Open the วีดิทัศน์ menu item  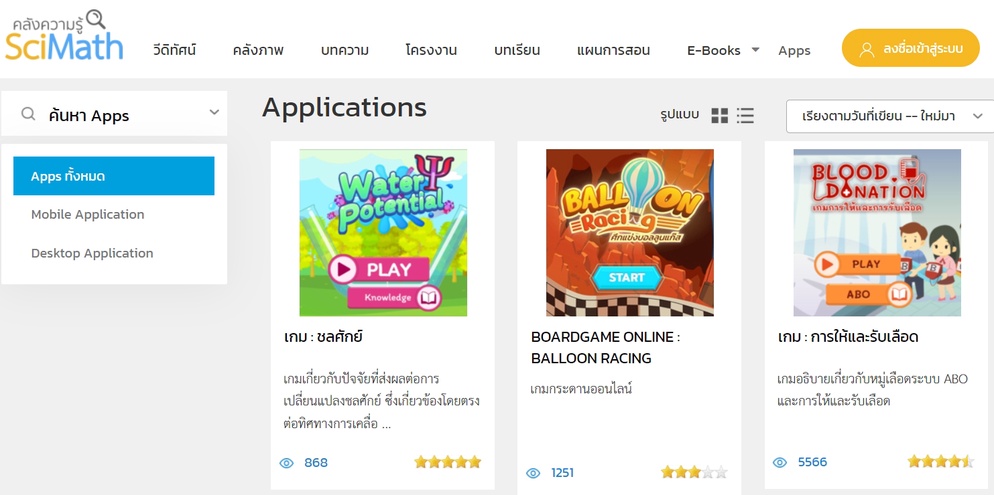tap(174, 50)
